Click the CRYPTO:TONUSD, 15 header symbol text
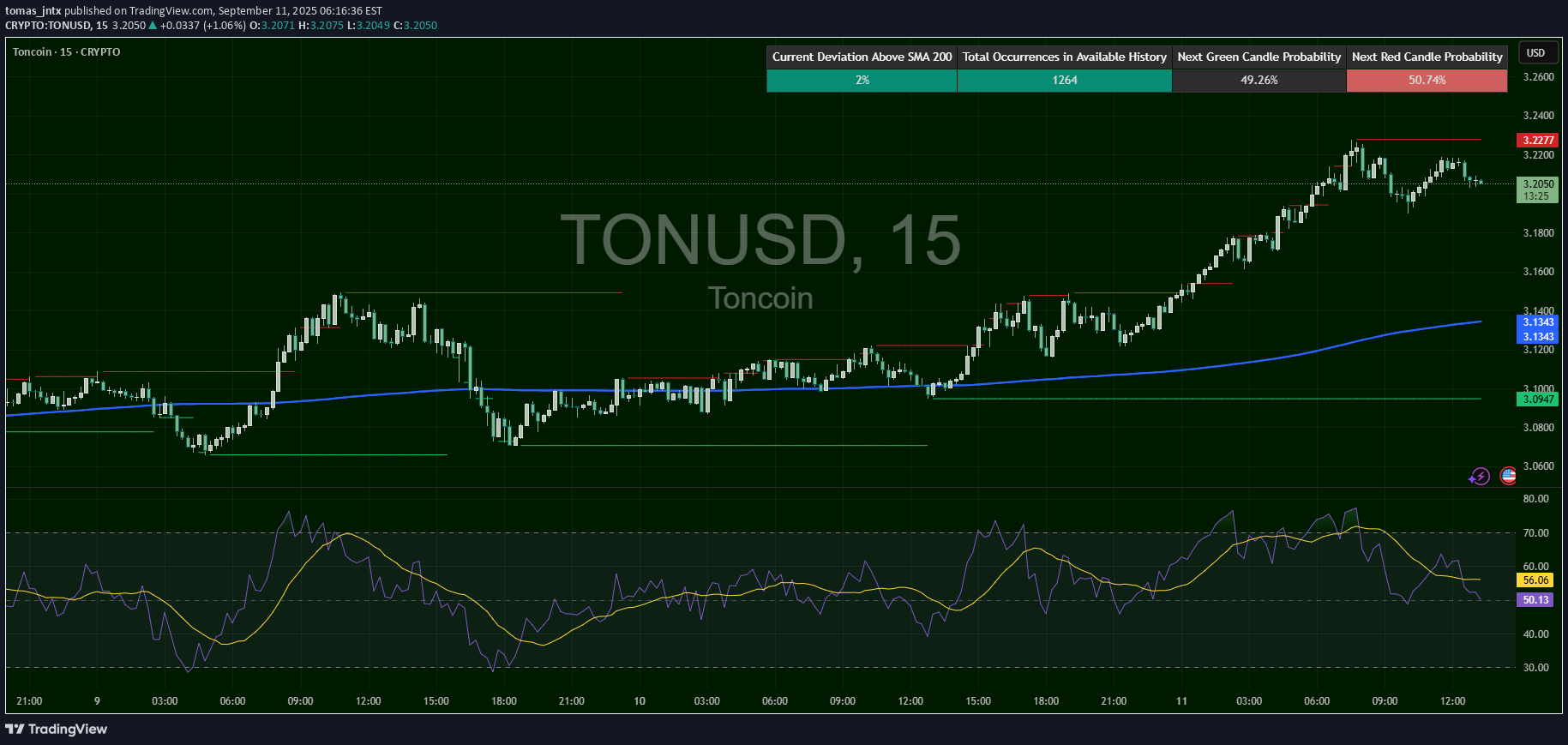The width and height of the screenshot is (1568, 745). coord(57,26)
